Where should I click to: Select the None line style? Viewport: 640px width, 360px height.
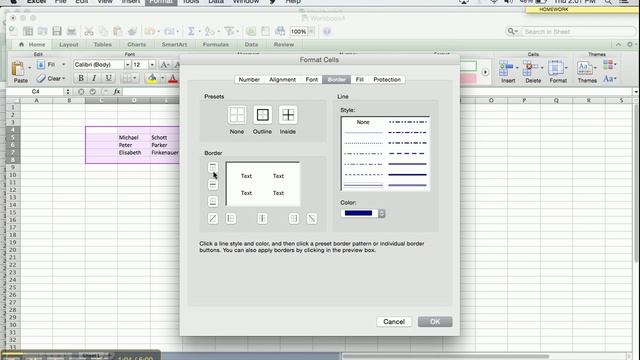[363, 122]
